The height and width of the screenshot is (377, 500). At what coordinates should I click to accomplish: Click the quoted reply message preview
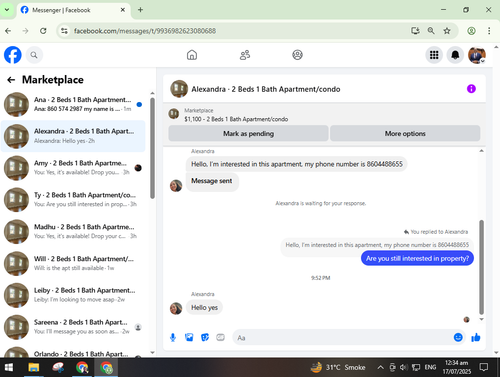tap(377, 245)
